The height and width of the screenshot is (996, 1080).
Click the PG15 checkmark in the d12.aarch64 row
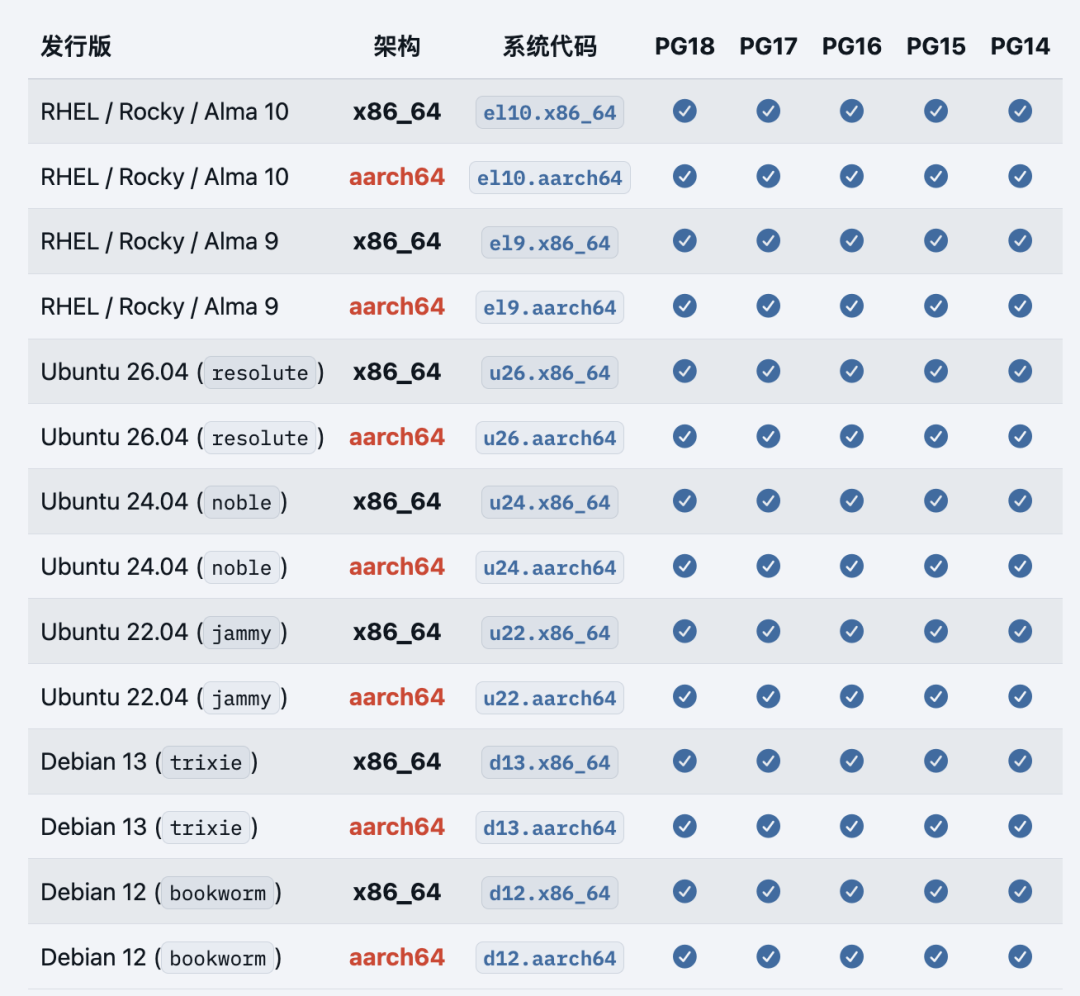[936, 956]
